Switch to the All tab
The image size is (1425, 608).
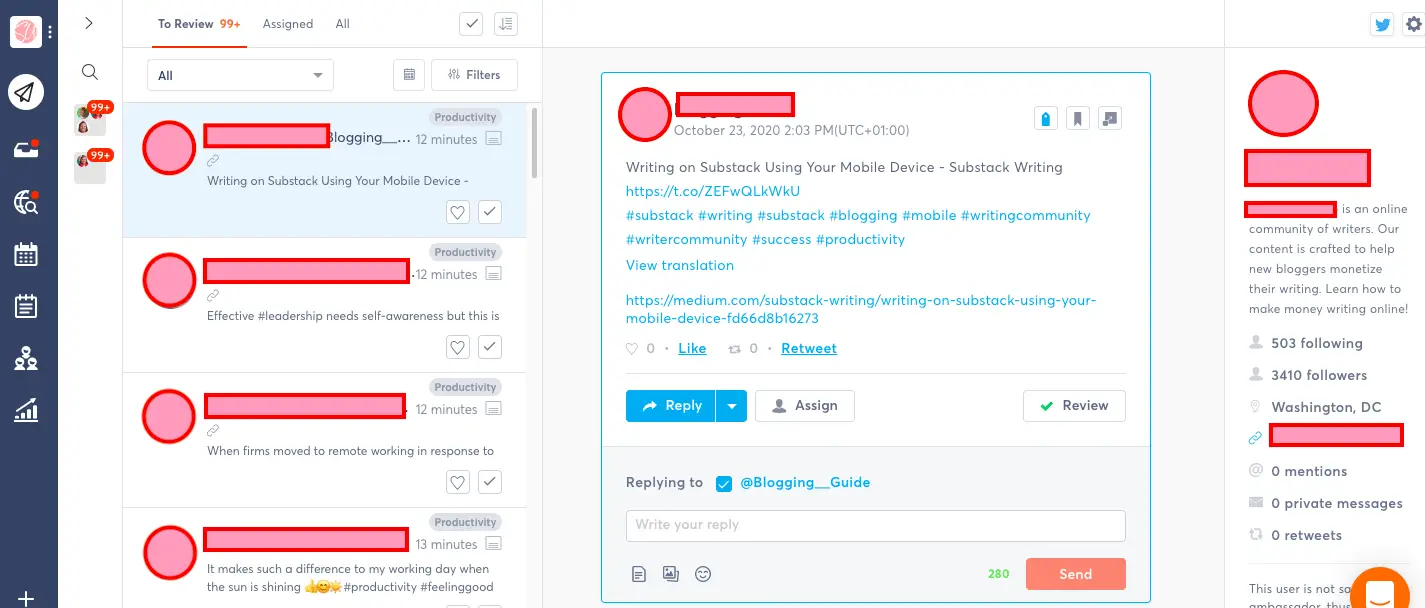tap(343, 24)
